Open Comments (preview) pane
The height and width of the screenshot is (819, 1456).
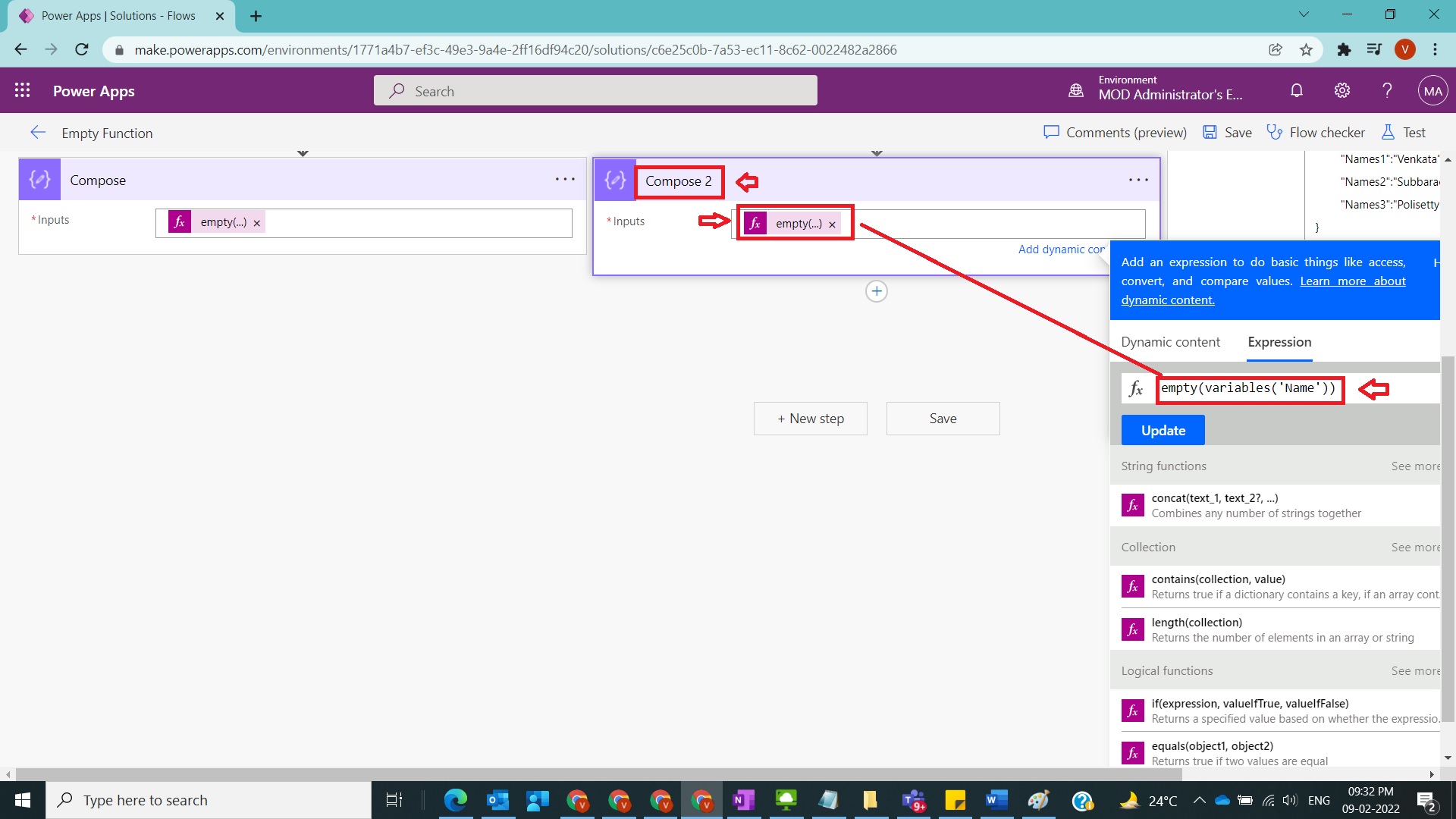pos(1116,133)
